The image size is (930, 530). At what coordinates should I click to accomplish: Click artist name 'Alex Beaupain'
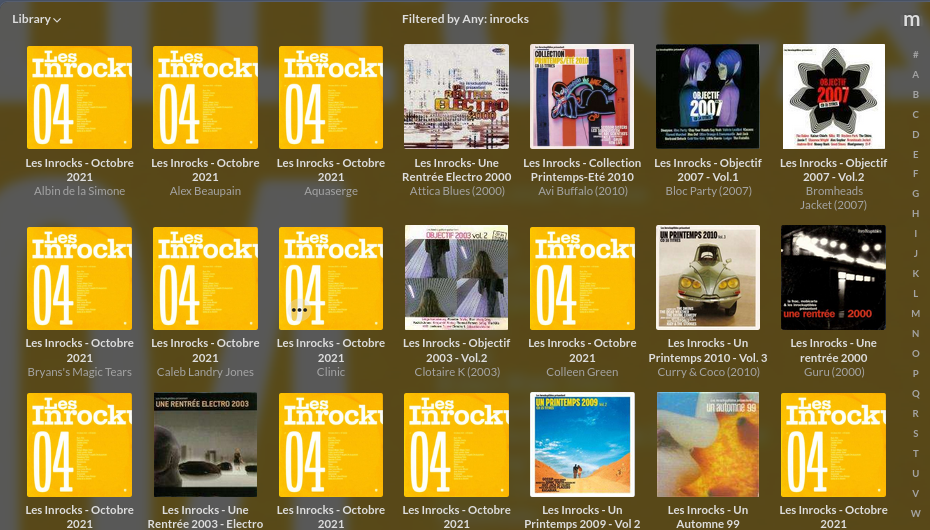click(205, 191)
